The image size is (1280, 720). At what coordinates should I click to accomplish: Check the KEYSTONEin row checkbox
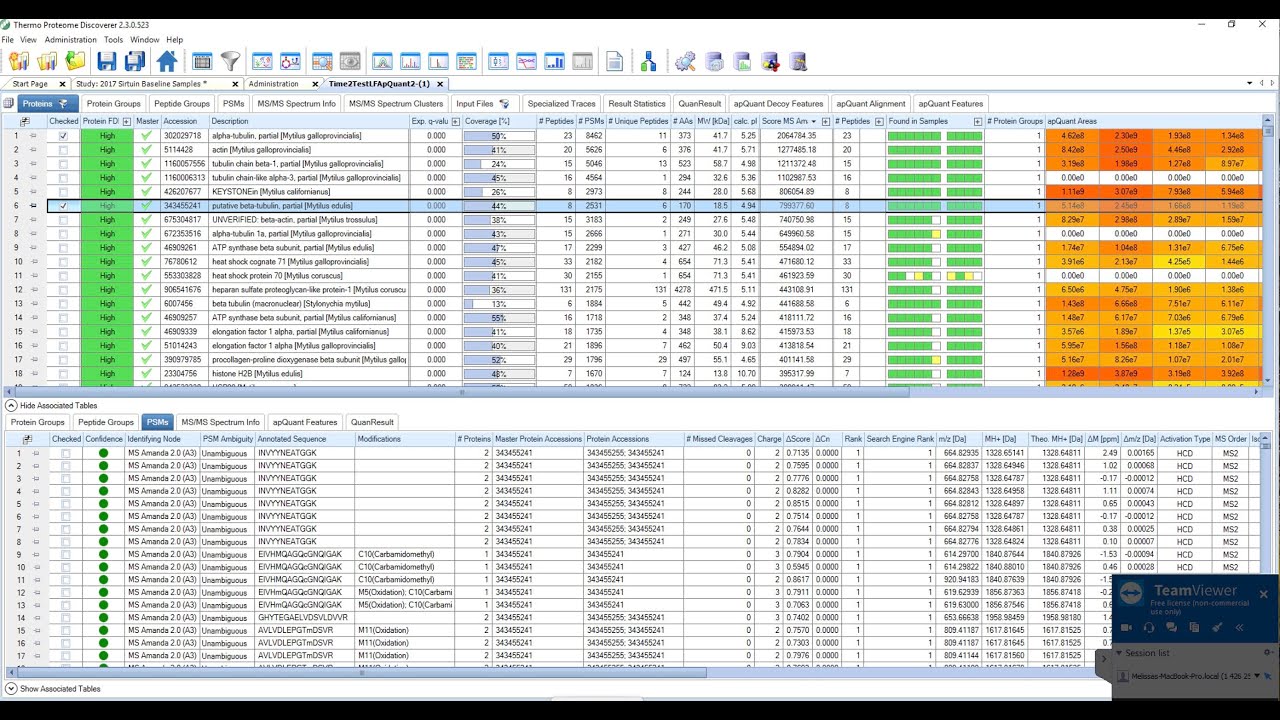coord(64,191)
